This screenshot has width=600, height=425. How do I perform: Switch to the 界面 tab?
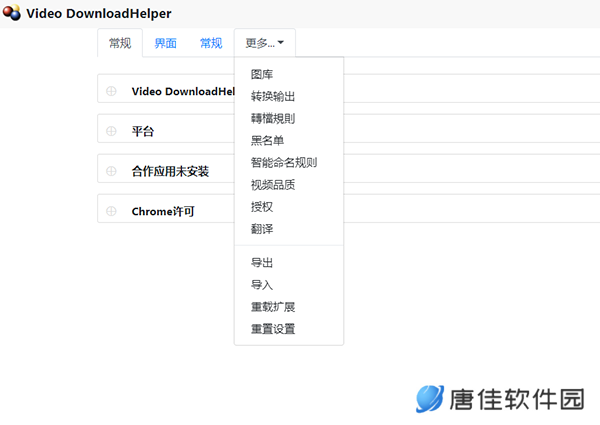[x=165, y=43]
